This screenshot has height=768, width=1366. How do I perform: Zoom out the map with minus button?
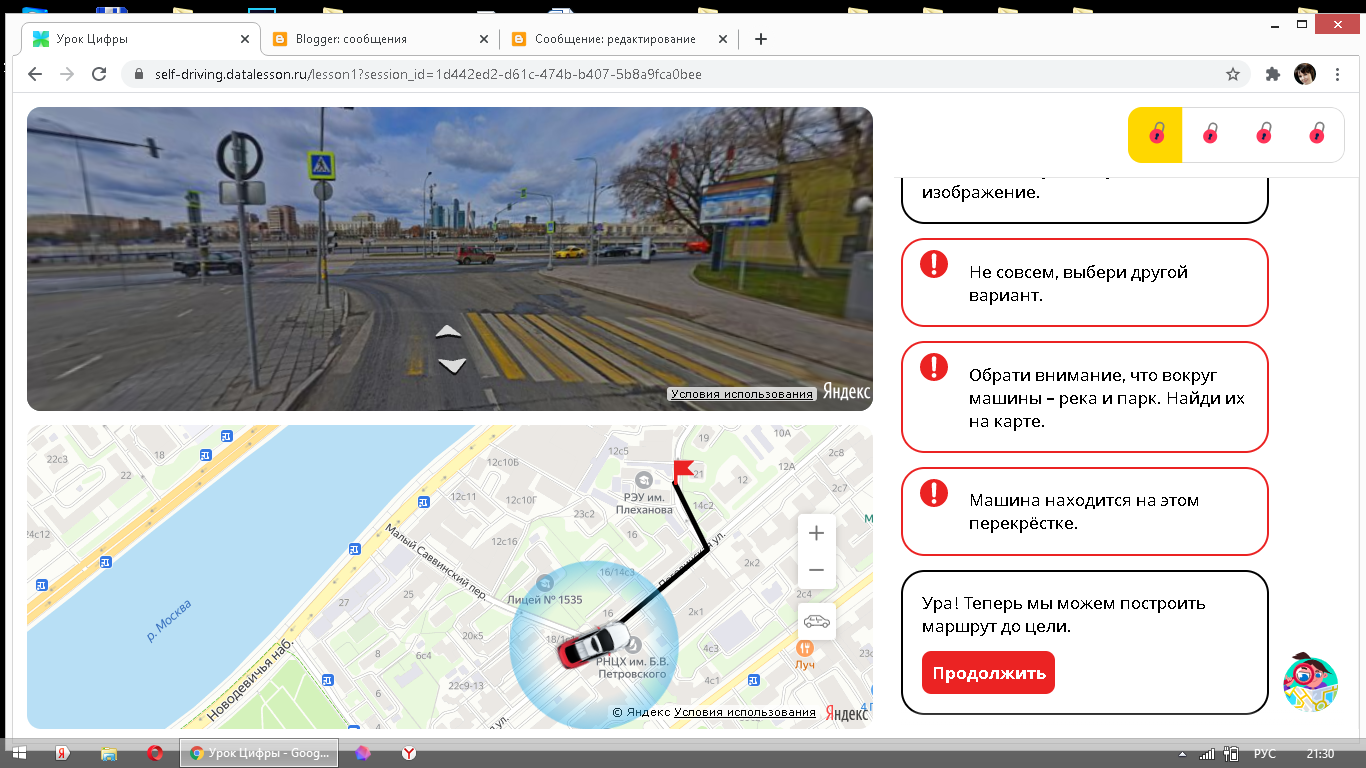click(x=816, y=570)
